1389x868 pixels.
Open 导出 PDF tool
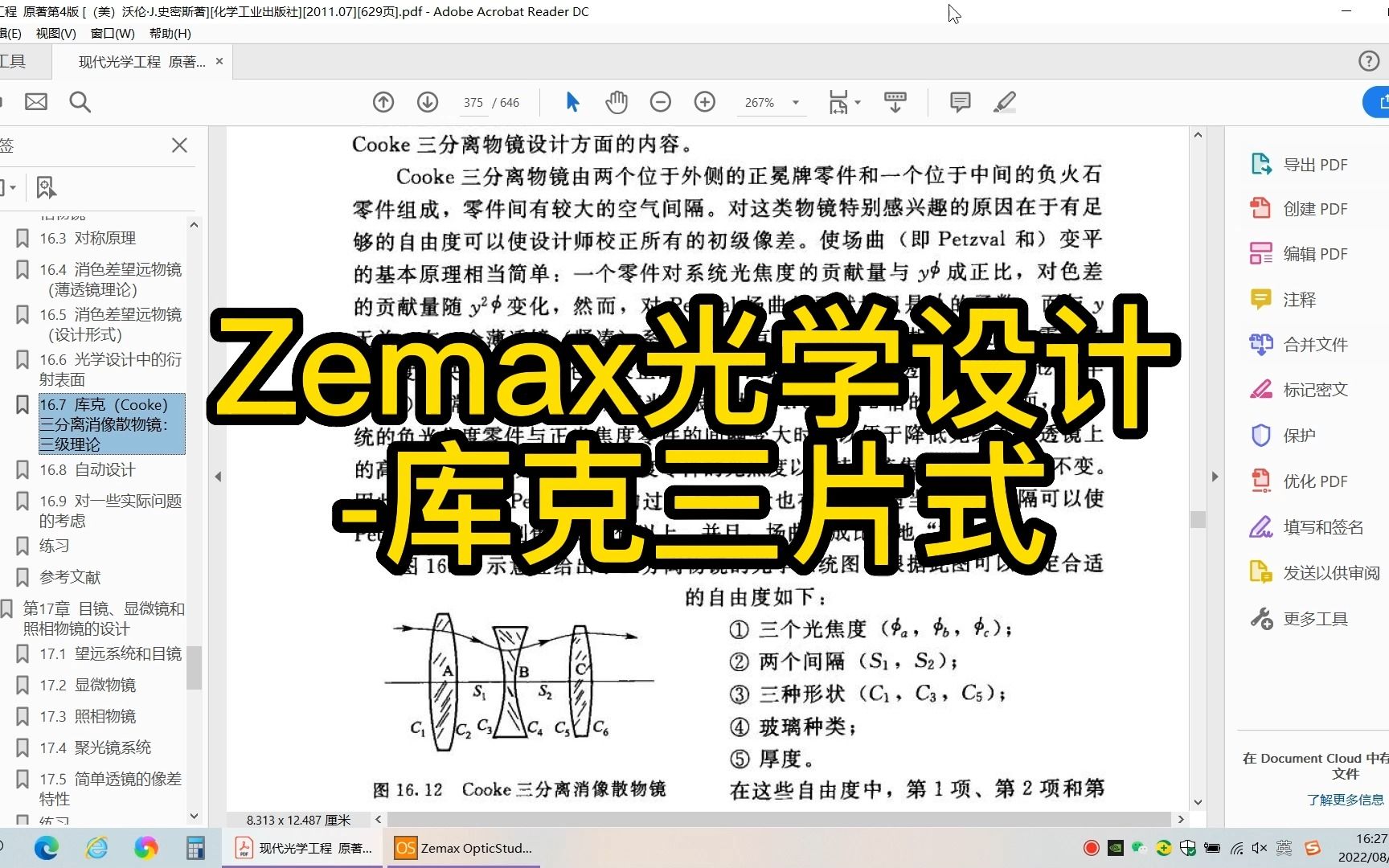[x=1298, y=165]
